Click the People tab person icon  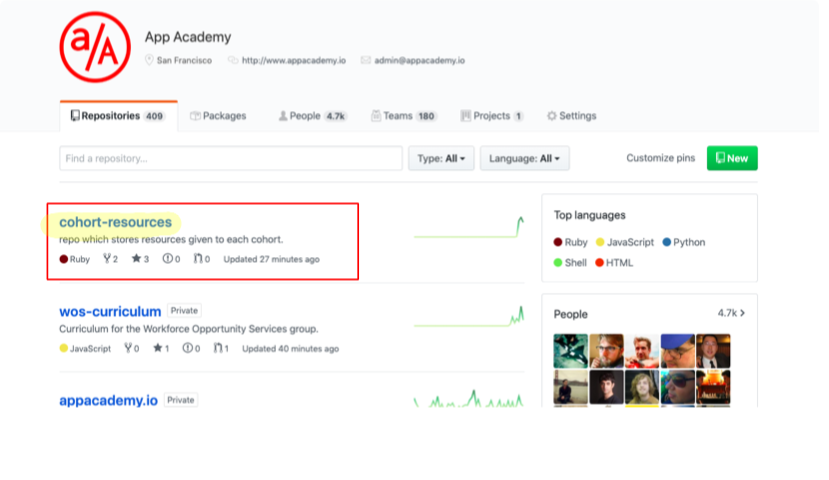point(283,116)
